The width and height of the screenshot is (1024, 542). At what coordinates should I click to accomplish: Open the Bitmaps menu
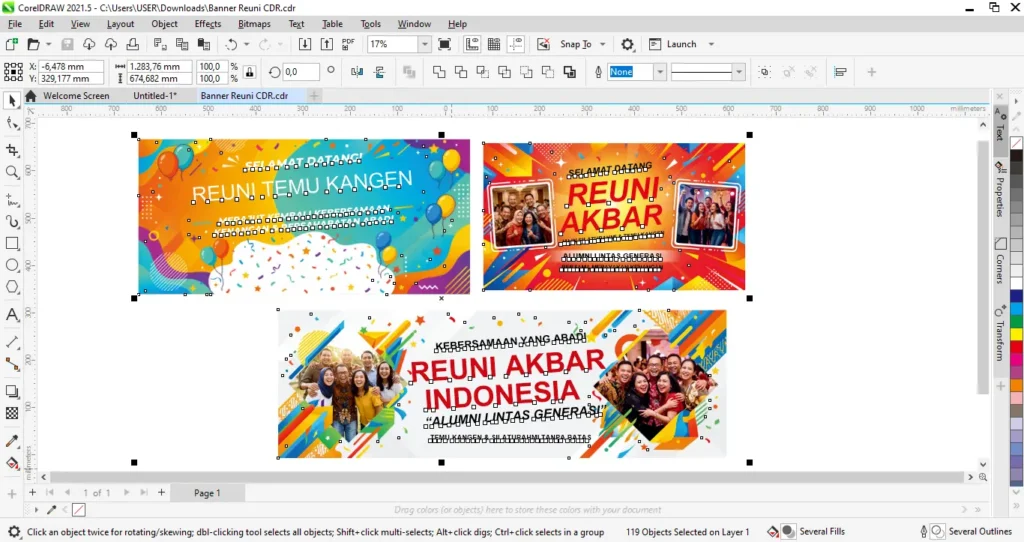(254, 24)
